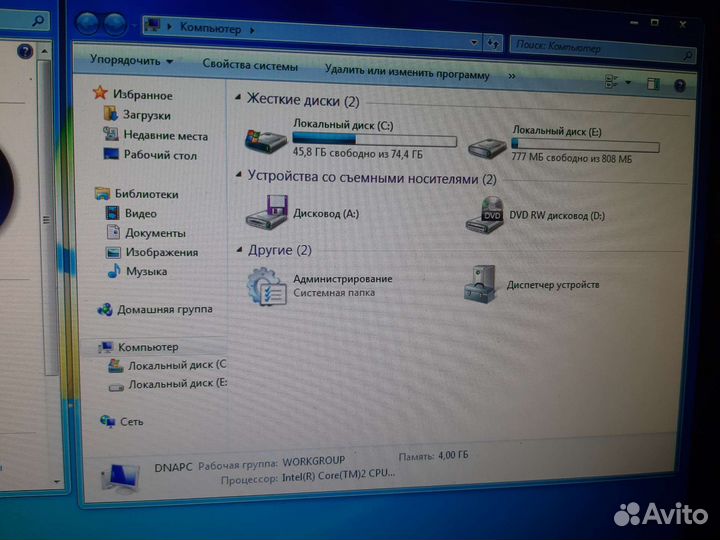Collapse the Жесткие диски group
The image size is (720, 540).
coord(238,100)
